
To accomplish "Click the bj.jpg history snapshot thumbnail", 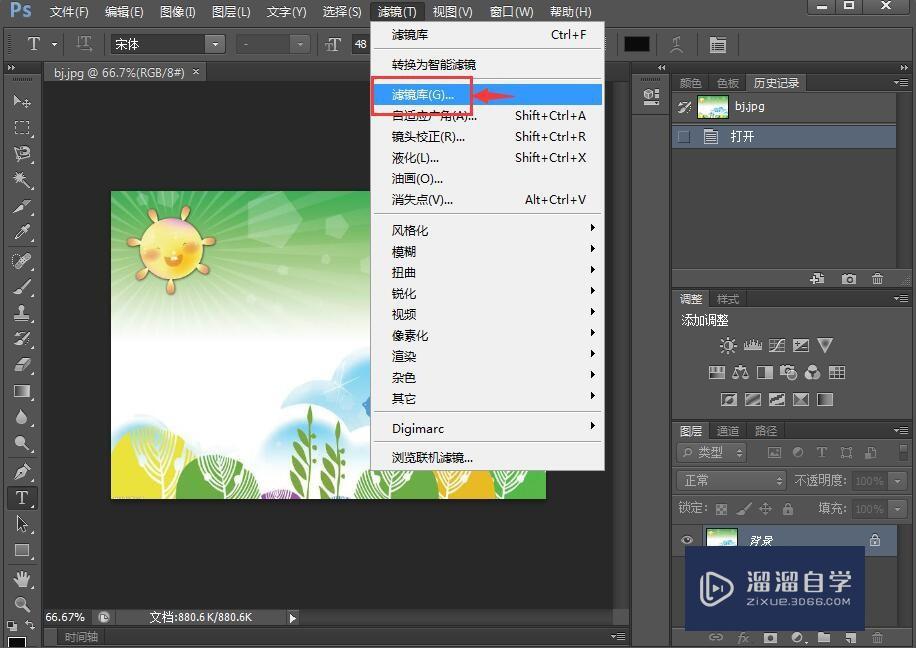I will click(x=713, y=106).
